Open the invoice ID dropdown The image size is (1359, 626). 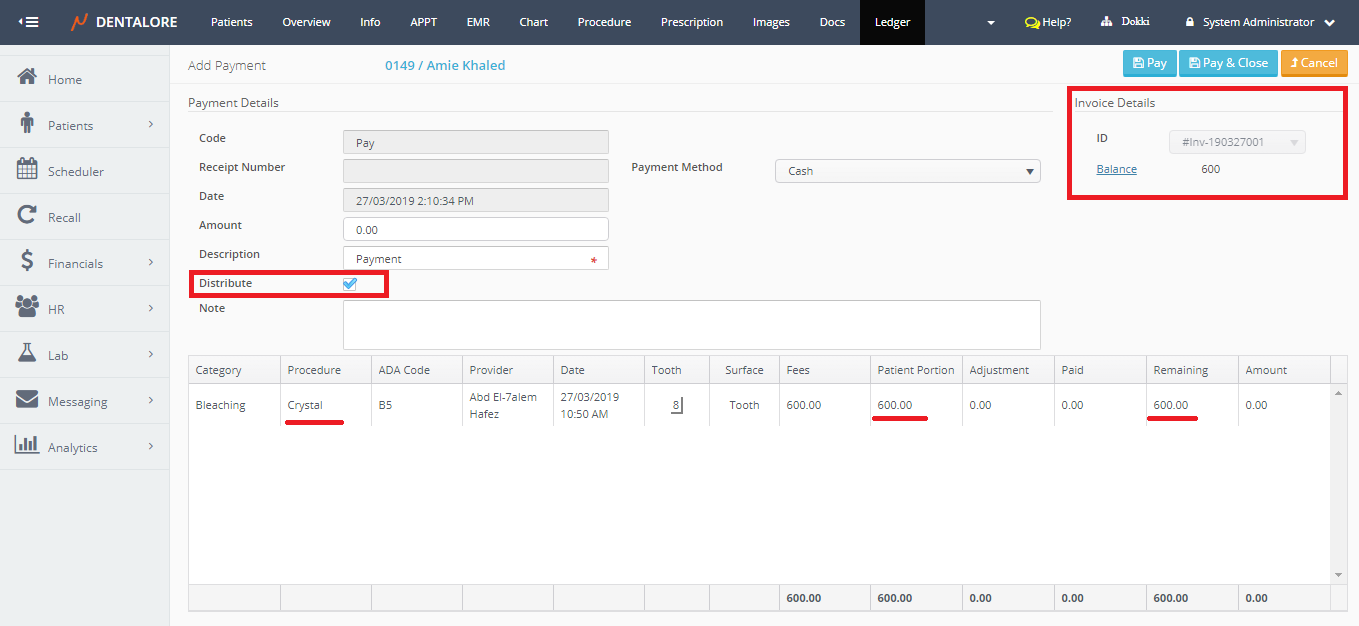coord(1237,142)
